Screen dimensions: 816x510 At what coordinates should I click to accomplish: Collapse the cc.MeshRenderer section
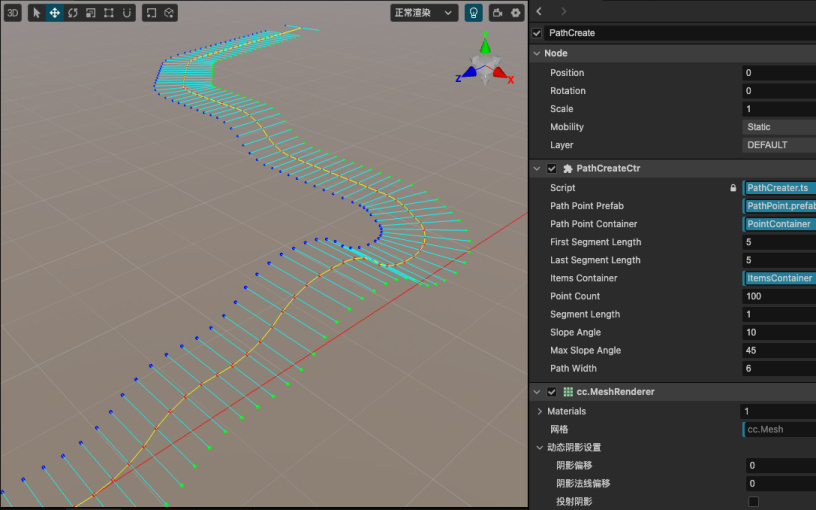(537, 392)
